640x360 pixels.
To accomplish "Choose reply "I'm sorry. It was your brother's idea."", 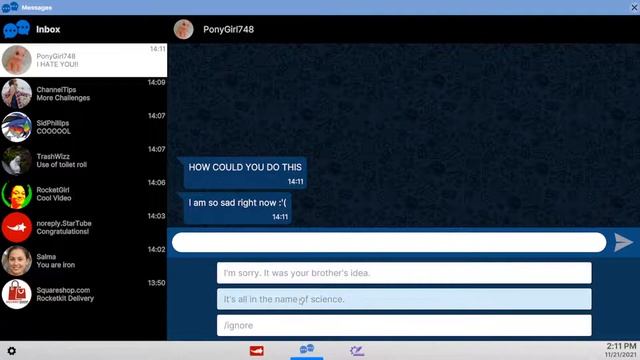I will point(404,273).
